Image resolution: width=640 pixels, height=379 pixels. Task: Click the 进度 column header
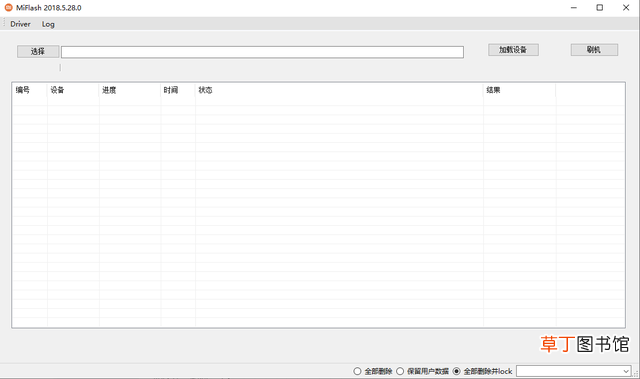130,90
